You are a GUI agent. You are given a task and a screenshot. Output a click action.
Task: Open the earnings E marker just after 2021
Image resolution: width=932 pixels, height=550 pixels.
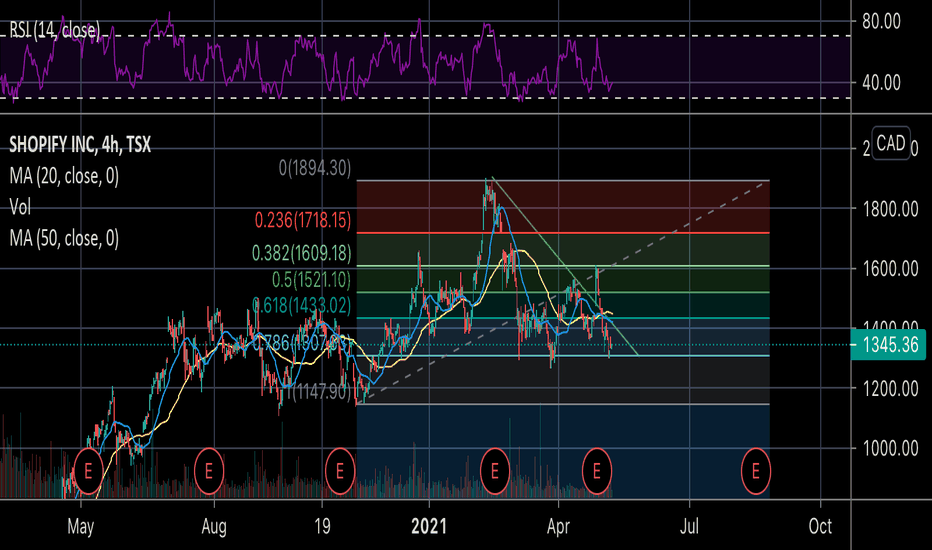[x=495, y=472]
